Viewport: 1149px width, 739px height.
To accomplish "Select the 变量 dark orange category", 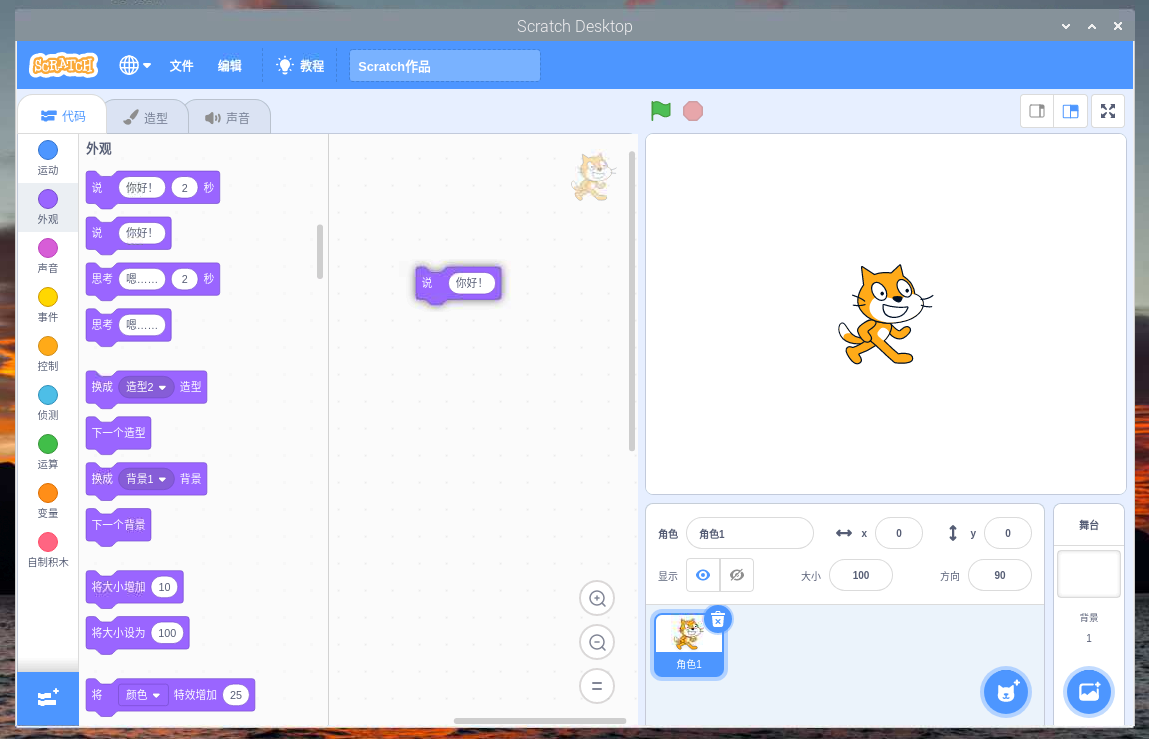I will (x=48, y=501).
